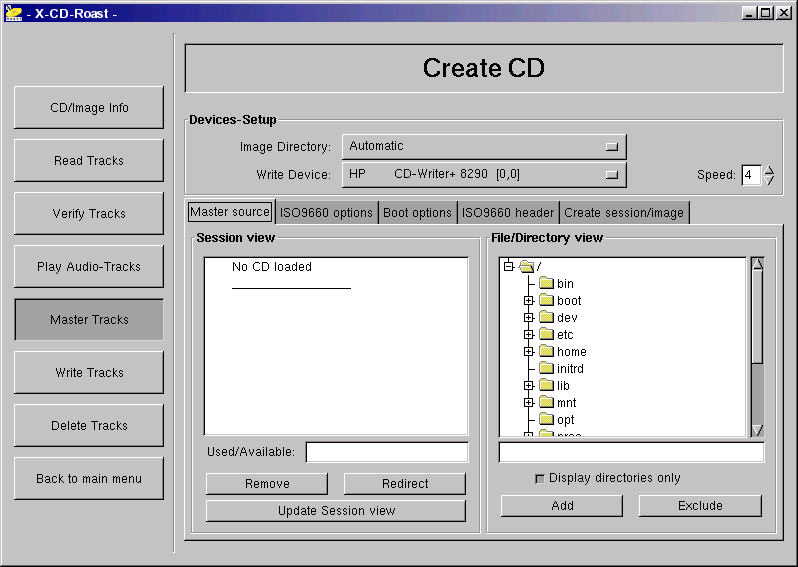Select the root folder icon in the tree
Viewport: 798px width, 567px height.
527,266
